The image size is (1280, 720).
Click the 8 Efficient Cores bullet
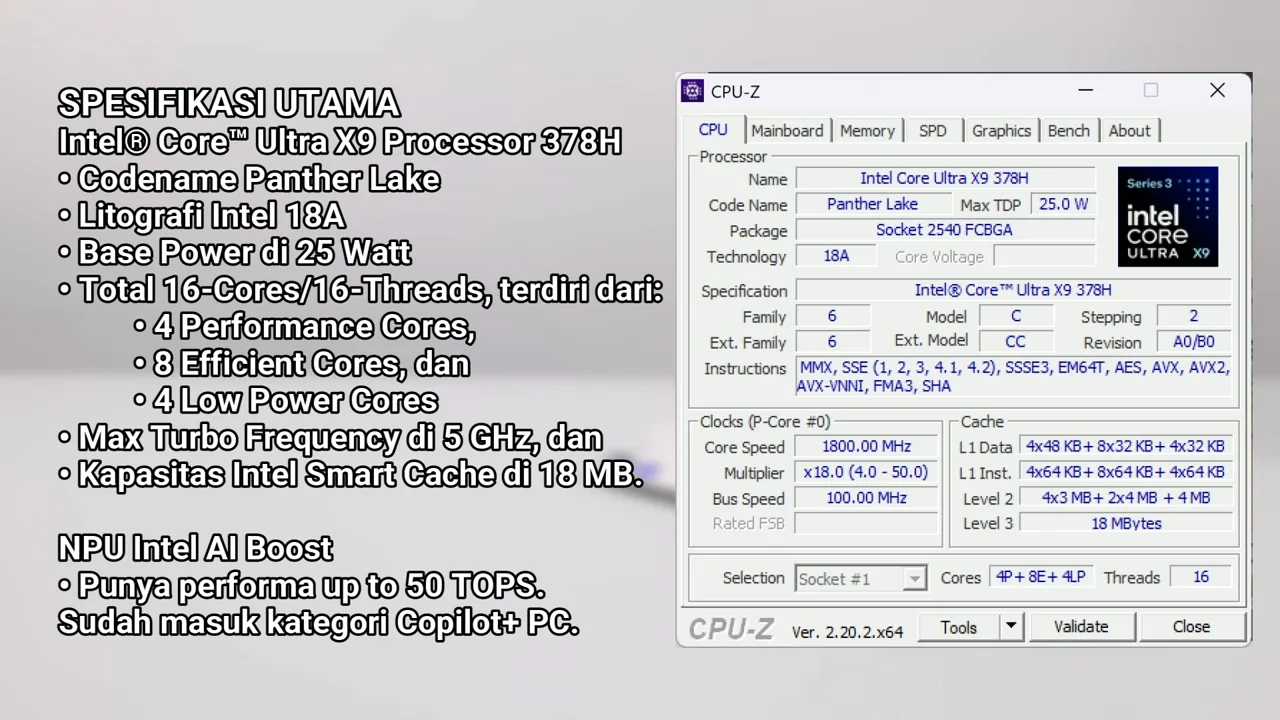click(302, 364)
